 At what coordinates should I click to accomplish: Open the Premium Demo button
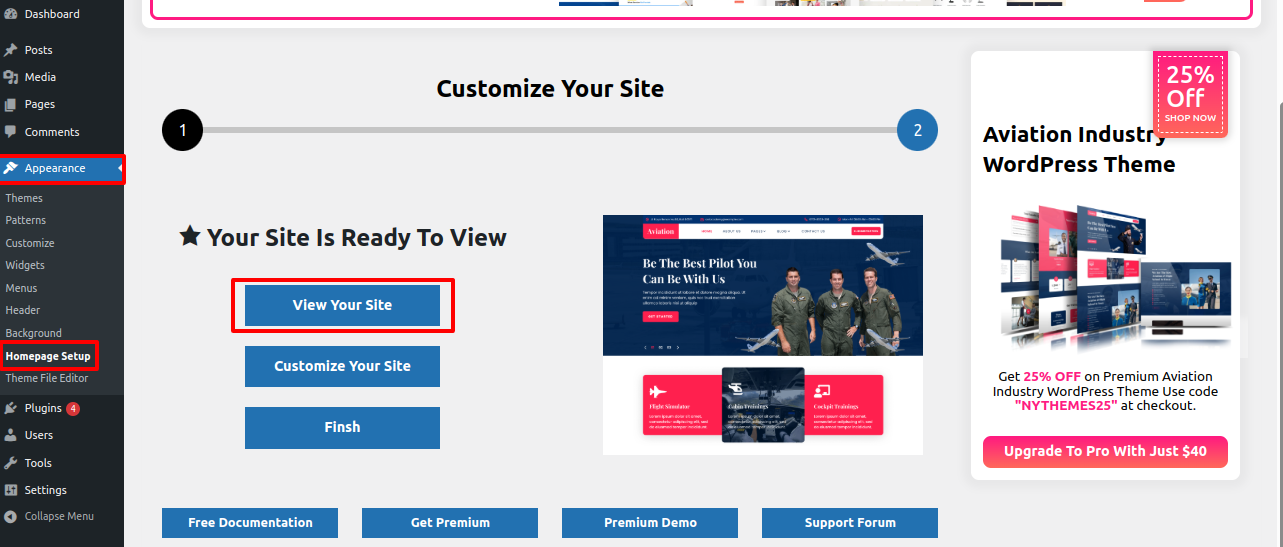point(650,522)
